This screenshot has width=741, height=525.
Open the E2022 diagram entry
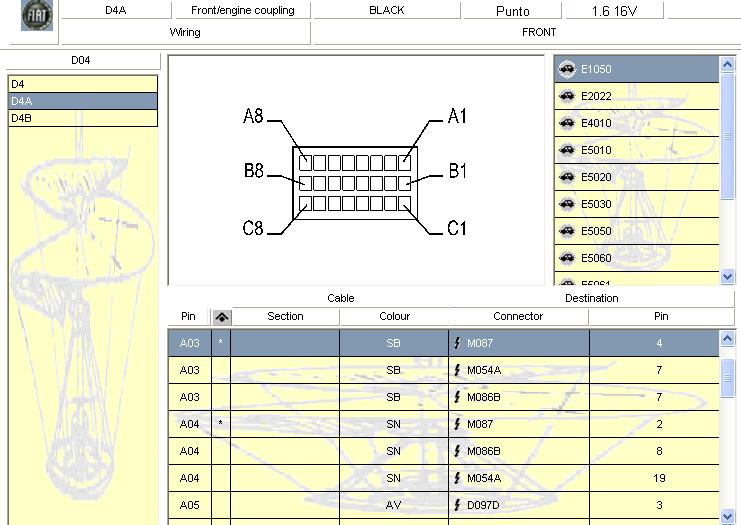click(637, 96)
